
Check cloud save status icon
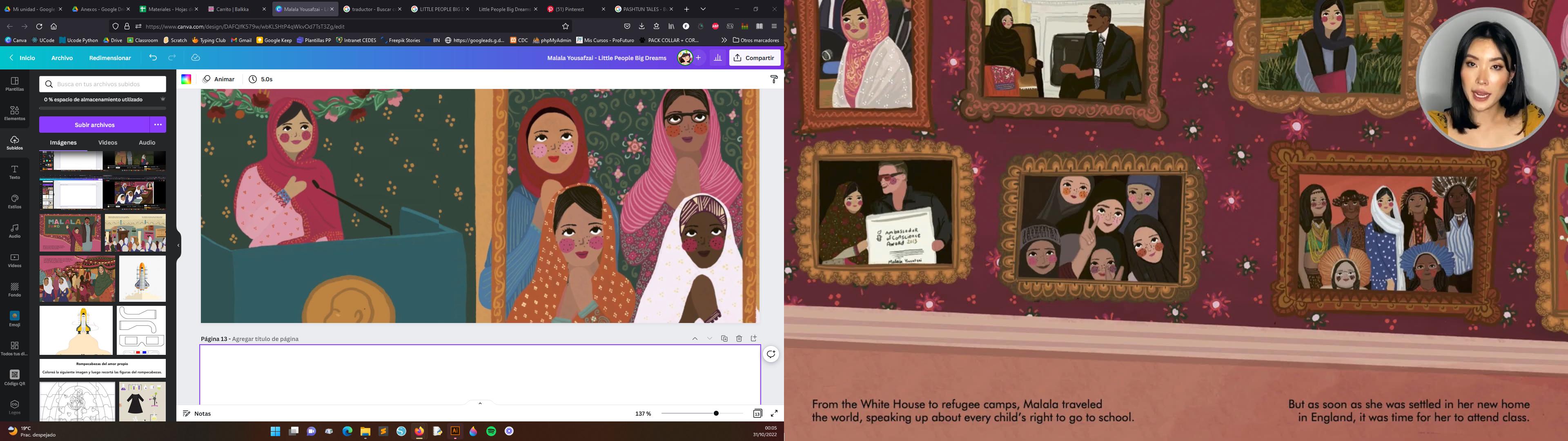(x=196, y=58)
